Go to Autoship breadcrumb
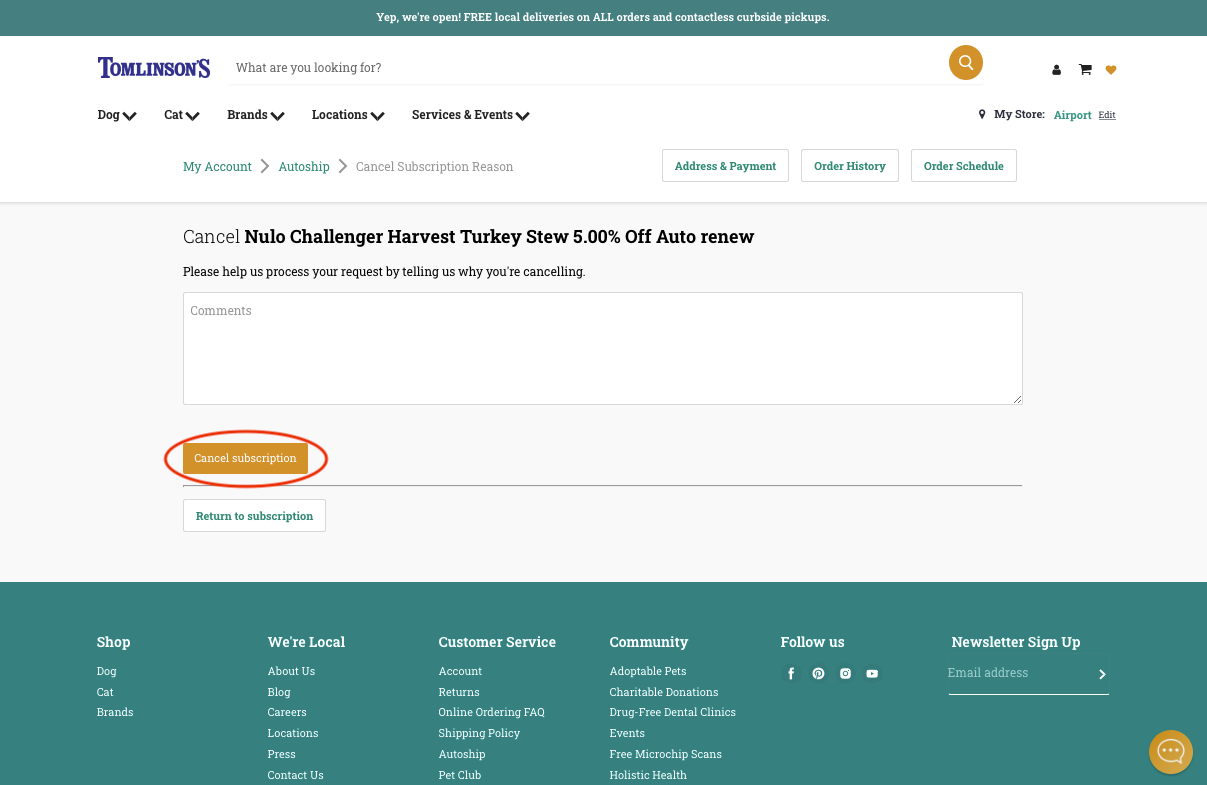 tap(304, 167)
